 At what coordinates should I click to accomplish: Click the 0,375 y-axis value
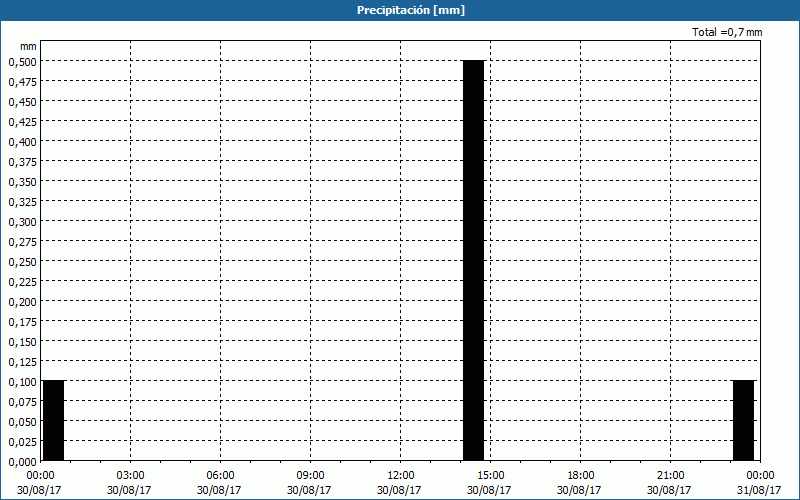[22, 162]
